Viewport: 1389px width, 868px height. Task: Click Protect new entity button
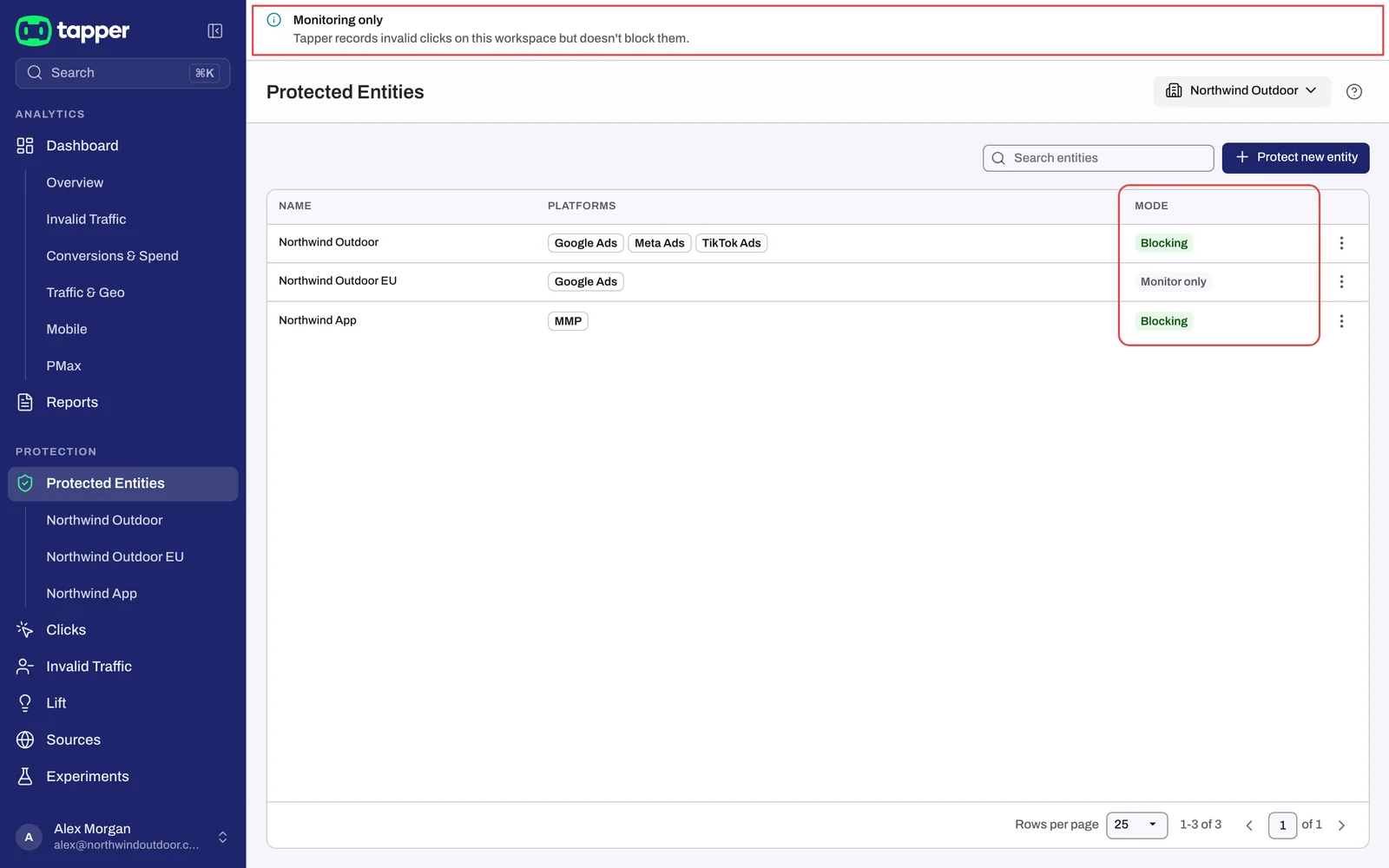click(x=1295, y=158)
